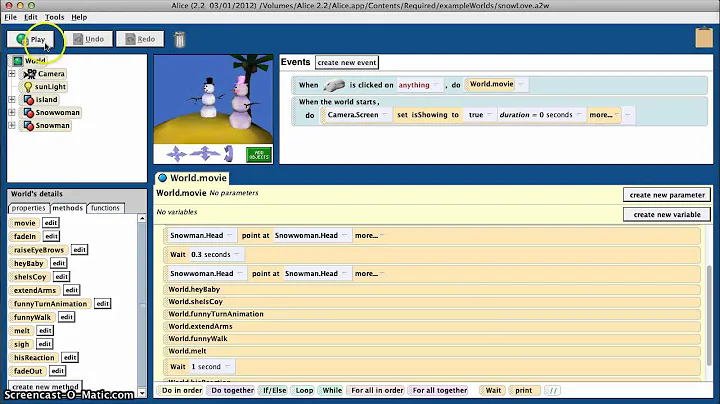The height and width of the screenshot is (404, 720).
Task: Click edit next to movie method
Action: pos(51,223)
